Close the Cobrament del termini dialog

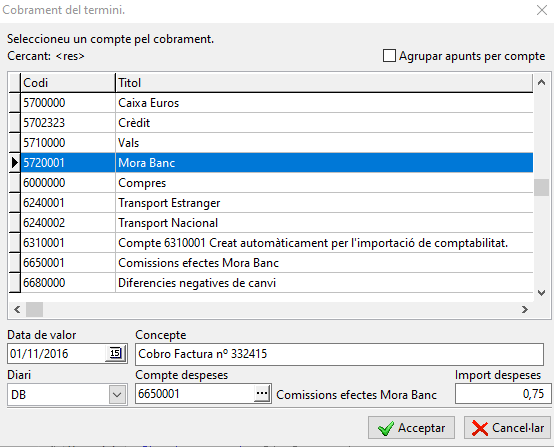coord(542,10)
